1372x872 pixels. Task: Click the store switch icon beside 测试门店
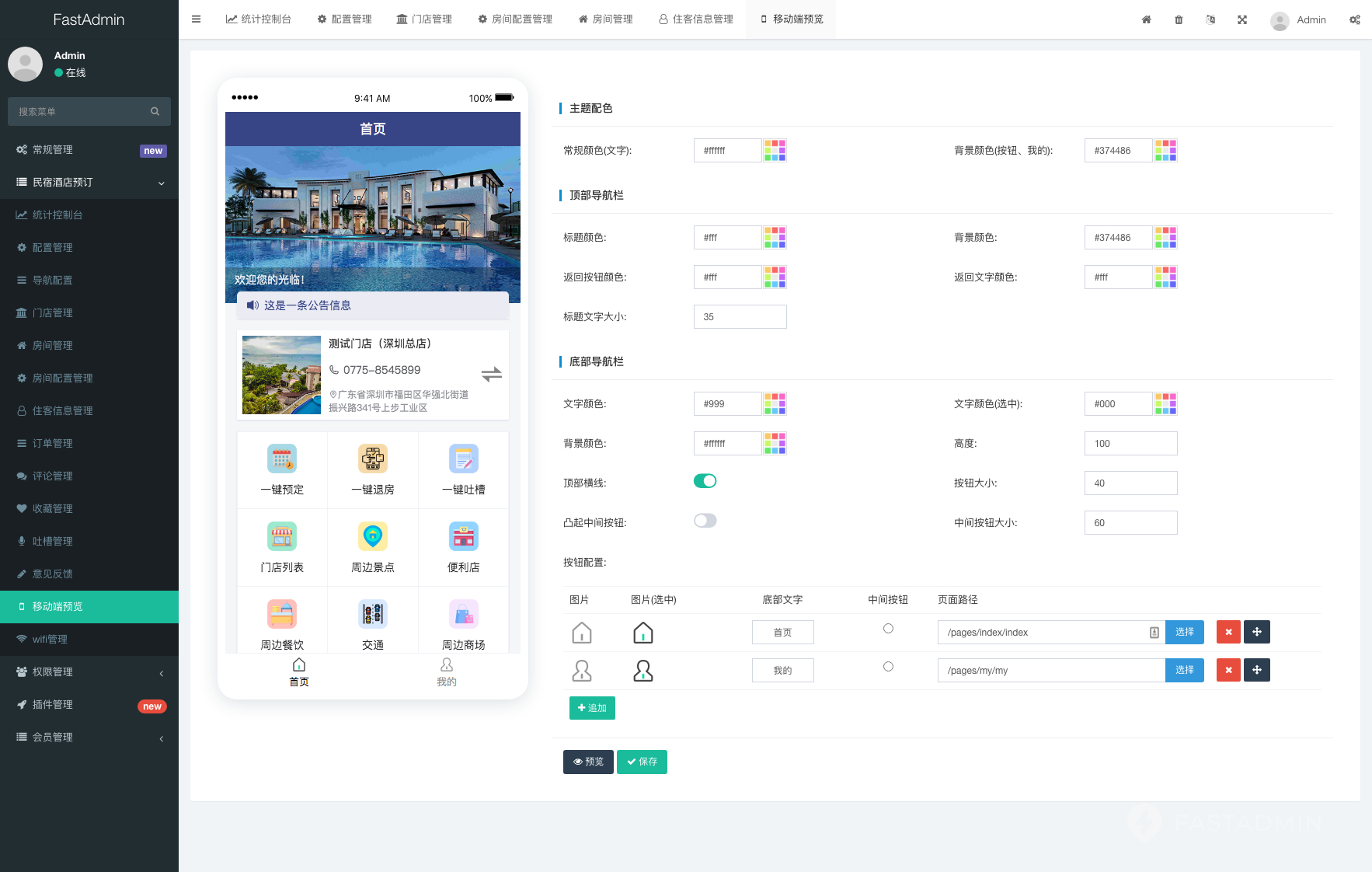492,374
